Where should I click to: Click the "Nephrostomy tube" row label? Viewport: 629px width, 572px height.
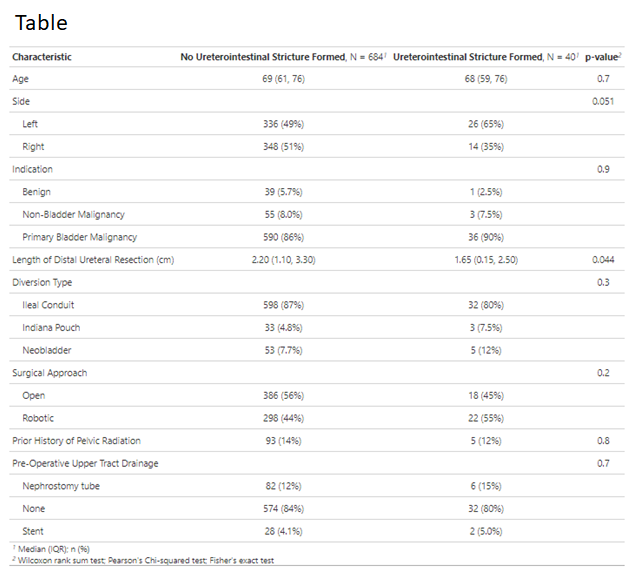[61, 486]
